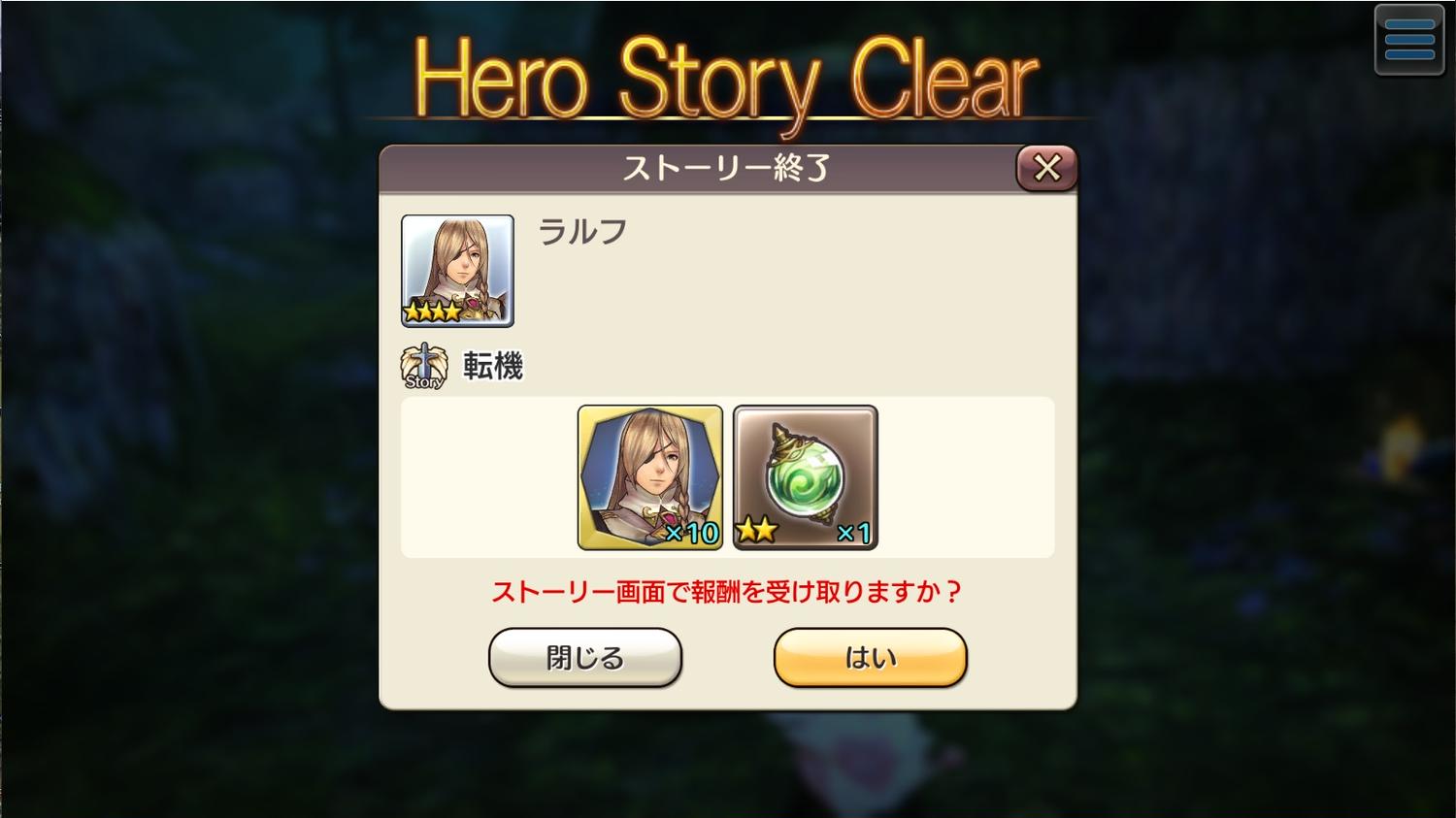Tap the two-star rating on green orb
1456x818 pixels.
tap(756, 531)
